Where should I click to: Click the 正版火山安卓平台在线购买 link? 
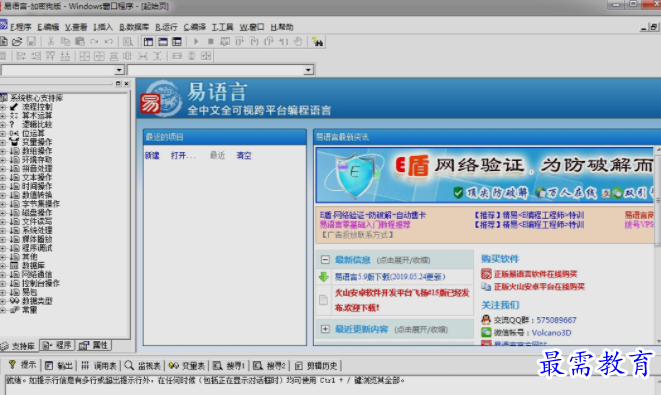tap(539, 287)
